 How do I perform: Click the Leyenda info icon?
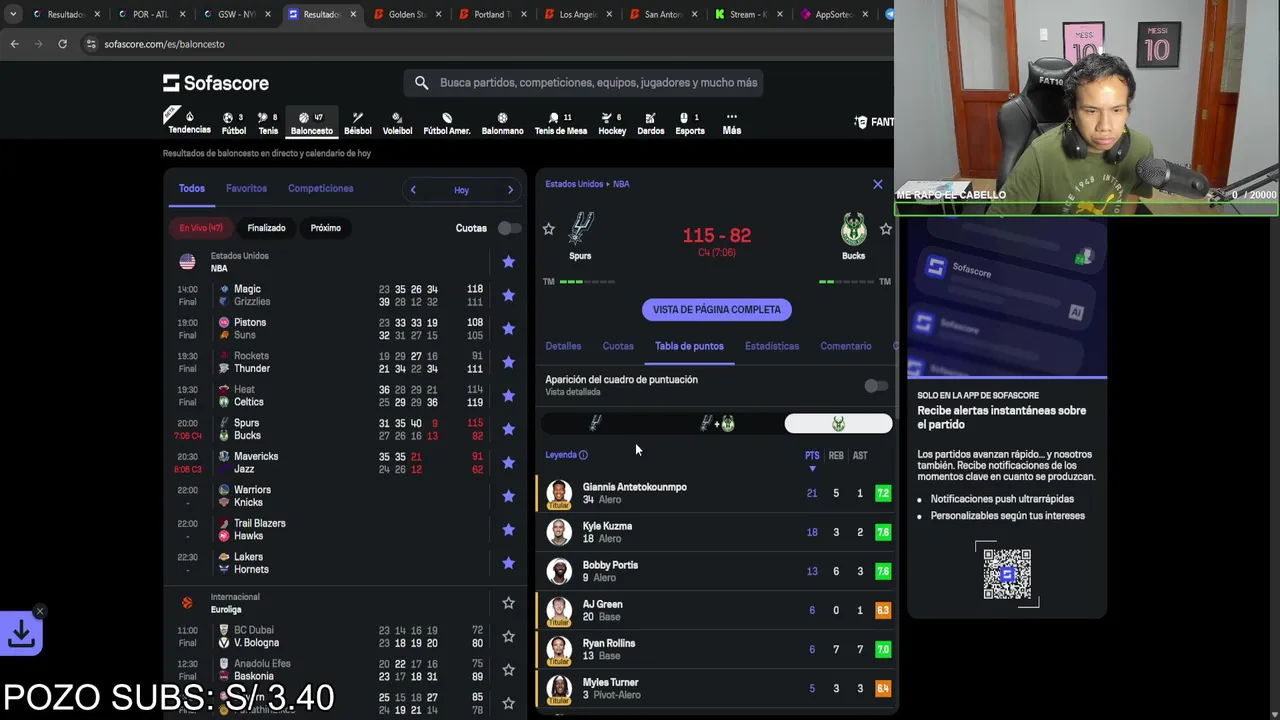(x=583, y=455)
